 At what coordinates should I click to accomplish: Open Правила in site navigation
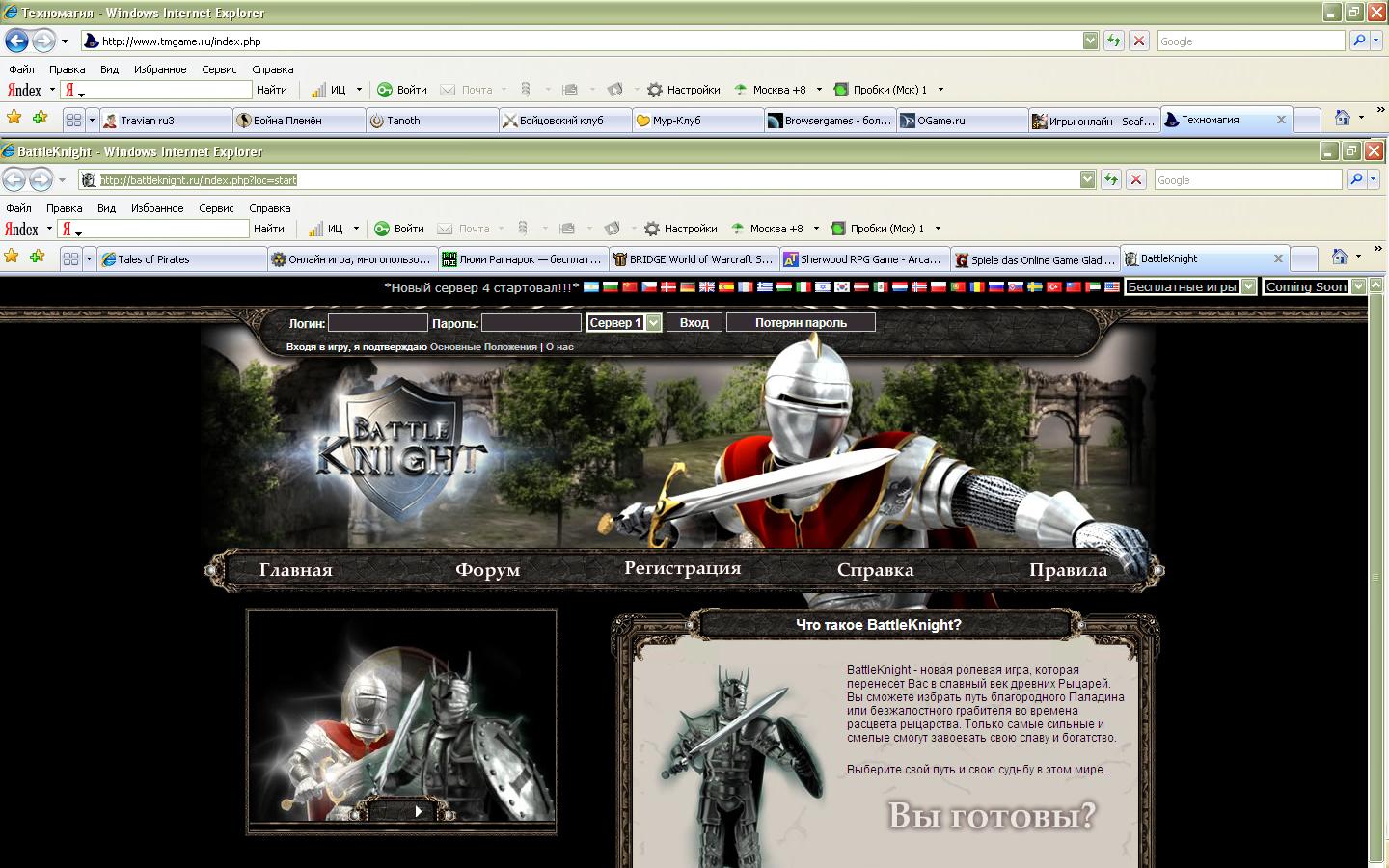[1068, 570]
